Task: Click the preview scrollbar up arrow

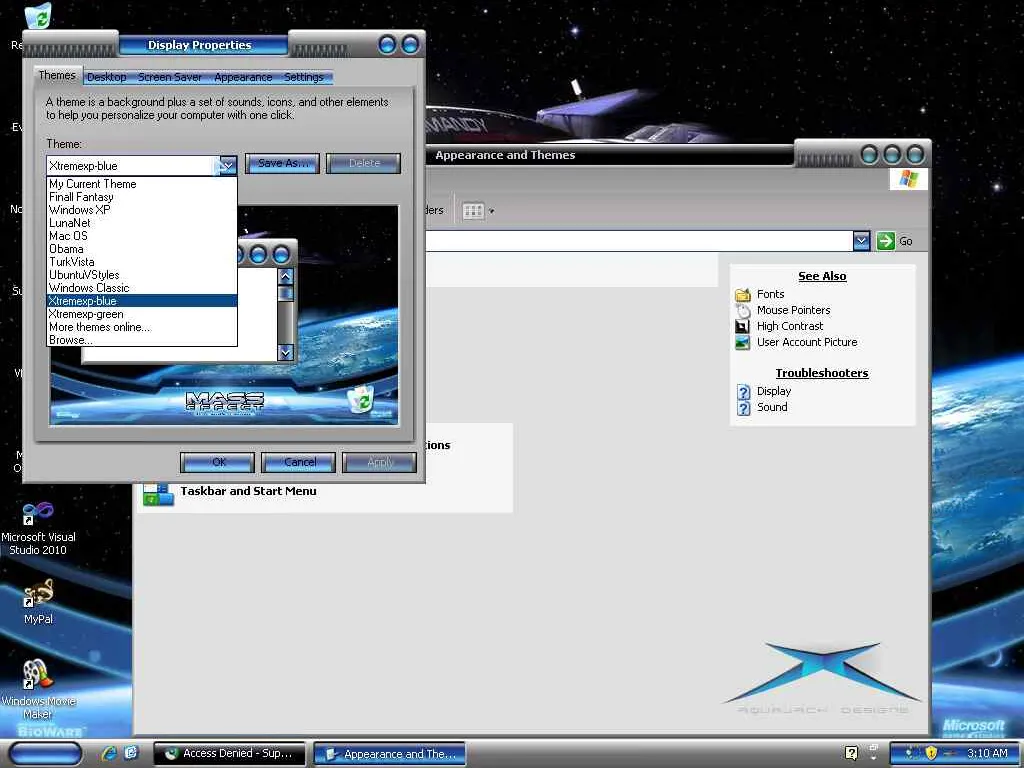Action: pyautogui.click(x=285, y=276)
